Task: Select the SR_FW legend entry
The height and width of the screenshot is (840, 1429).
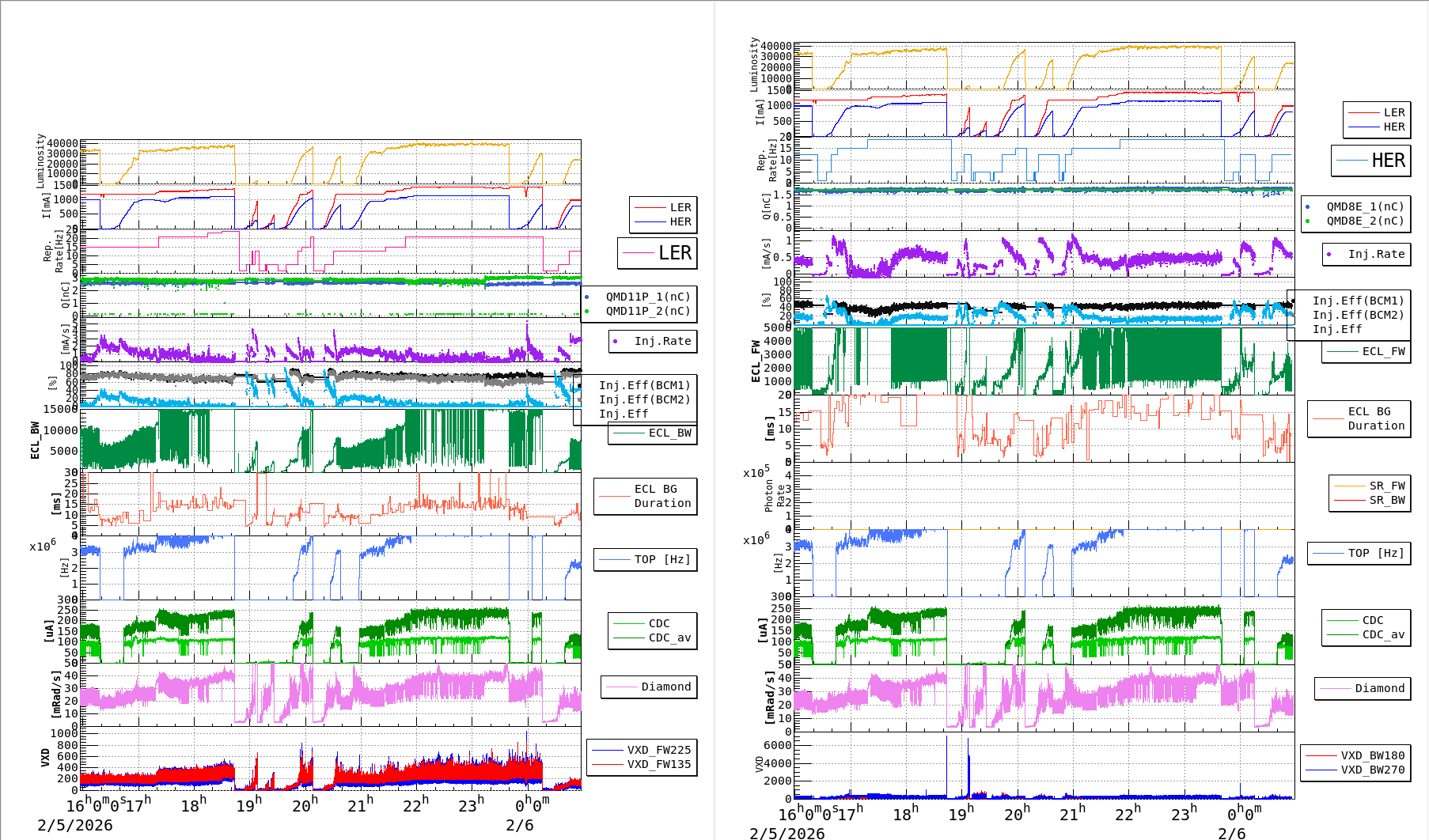Action: [x=1370, y=486]
